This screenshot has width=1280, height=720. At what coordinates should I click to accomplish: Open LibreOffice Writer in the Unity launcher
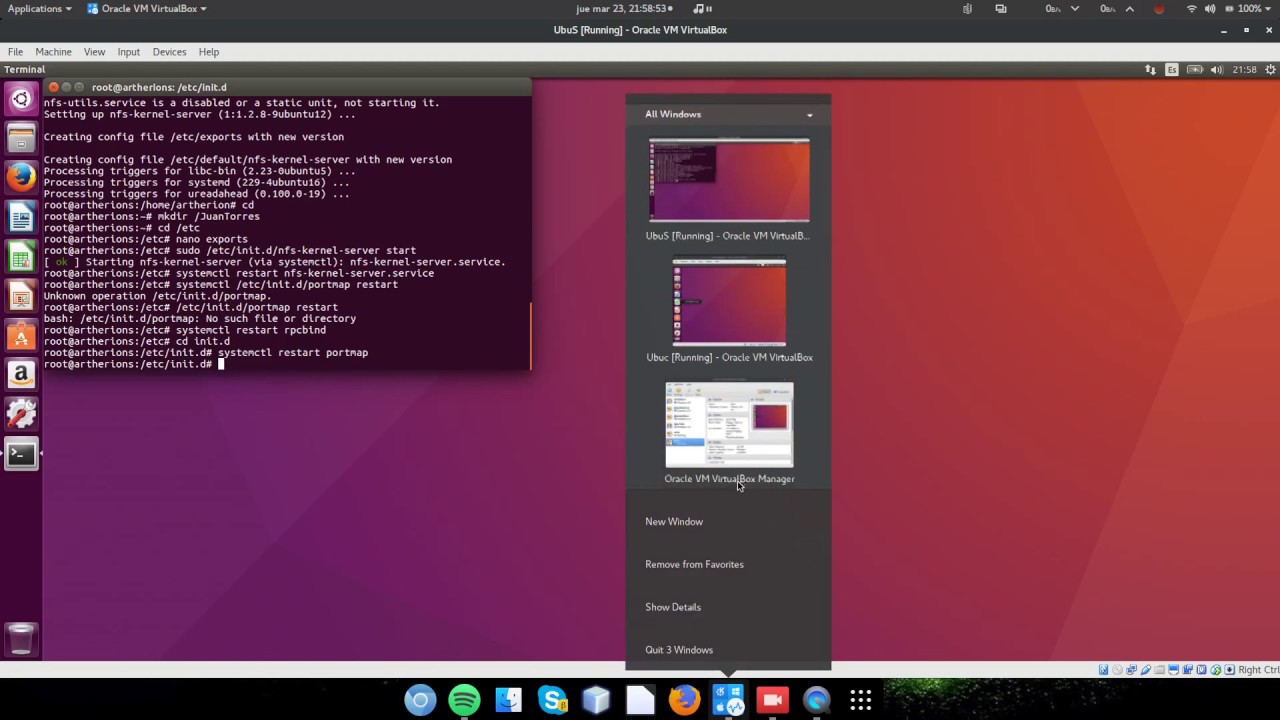(21, 217)
